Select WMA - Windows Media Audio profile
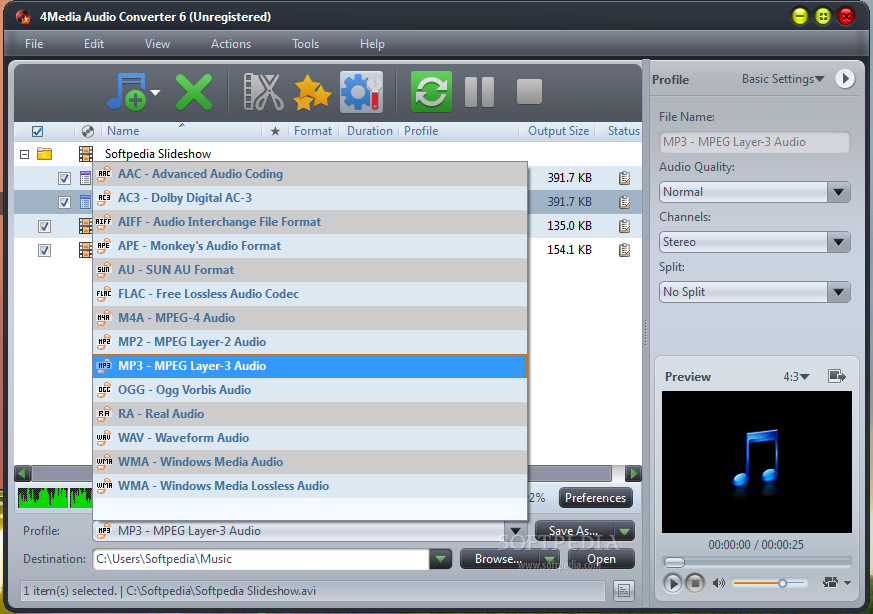Screen dimensions: 873x614 click(310, 461)
